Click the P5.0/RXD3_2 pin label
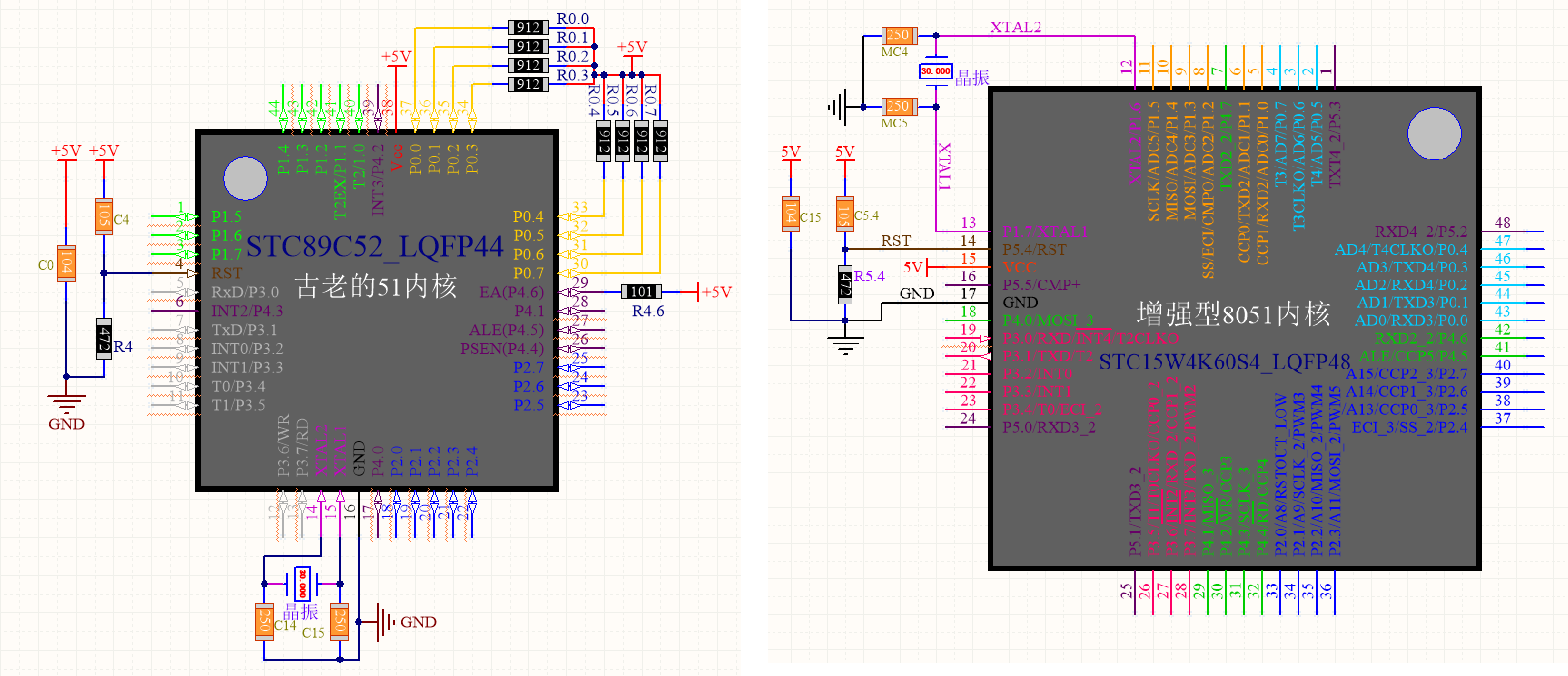 [1050, 427]
